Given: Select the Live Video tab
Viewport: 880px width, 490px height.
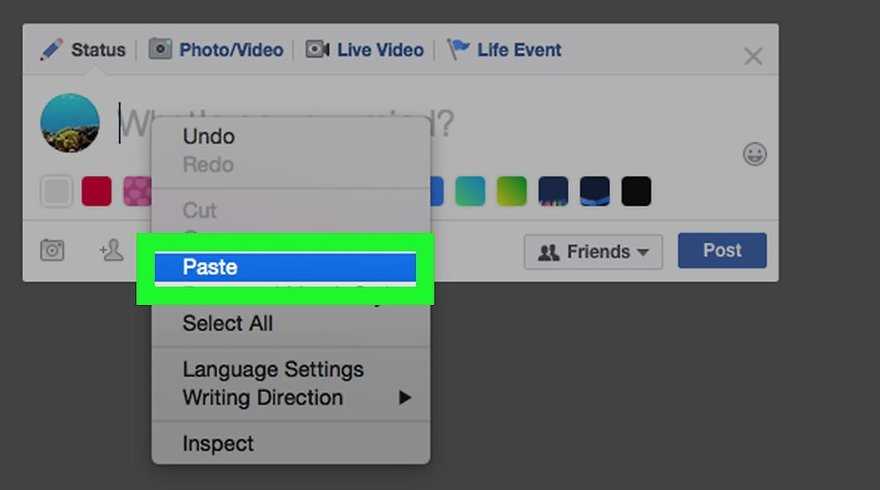Looking at the screenshot, I should [365, 49].
